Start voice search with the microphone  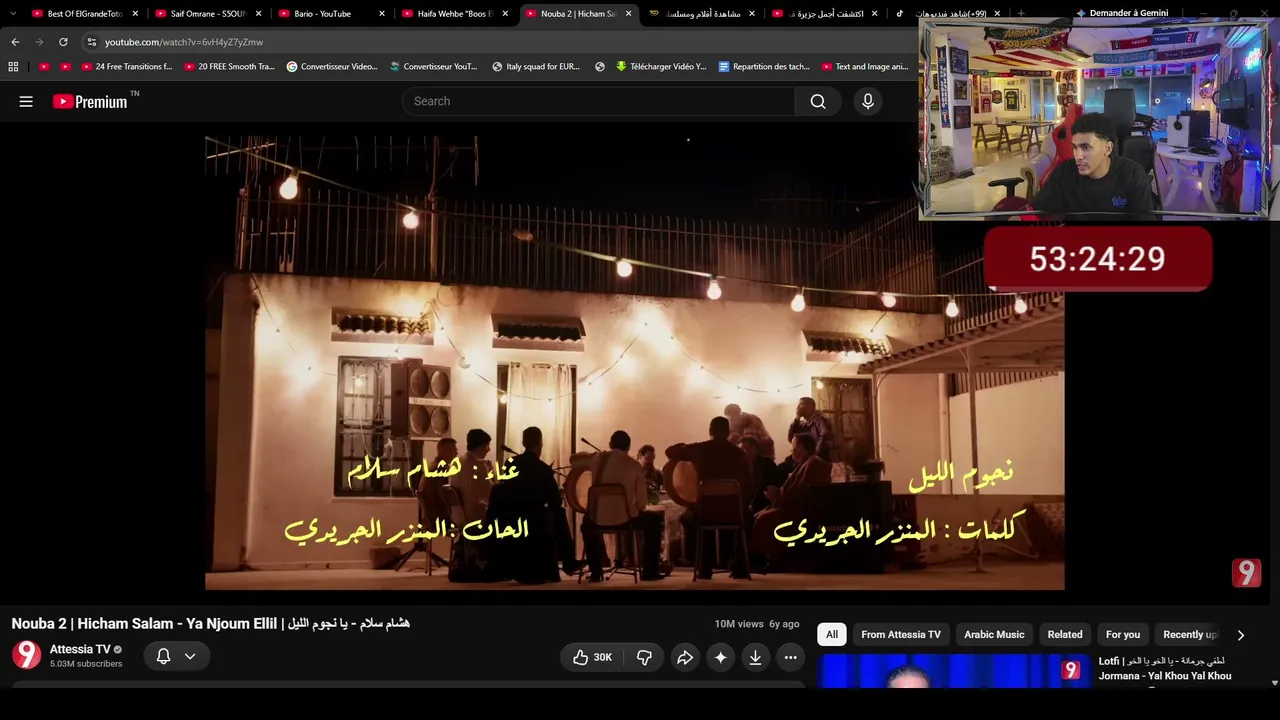pyautogui.click(x=868, y=101)
